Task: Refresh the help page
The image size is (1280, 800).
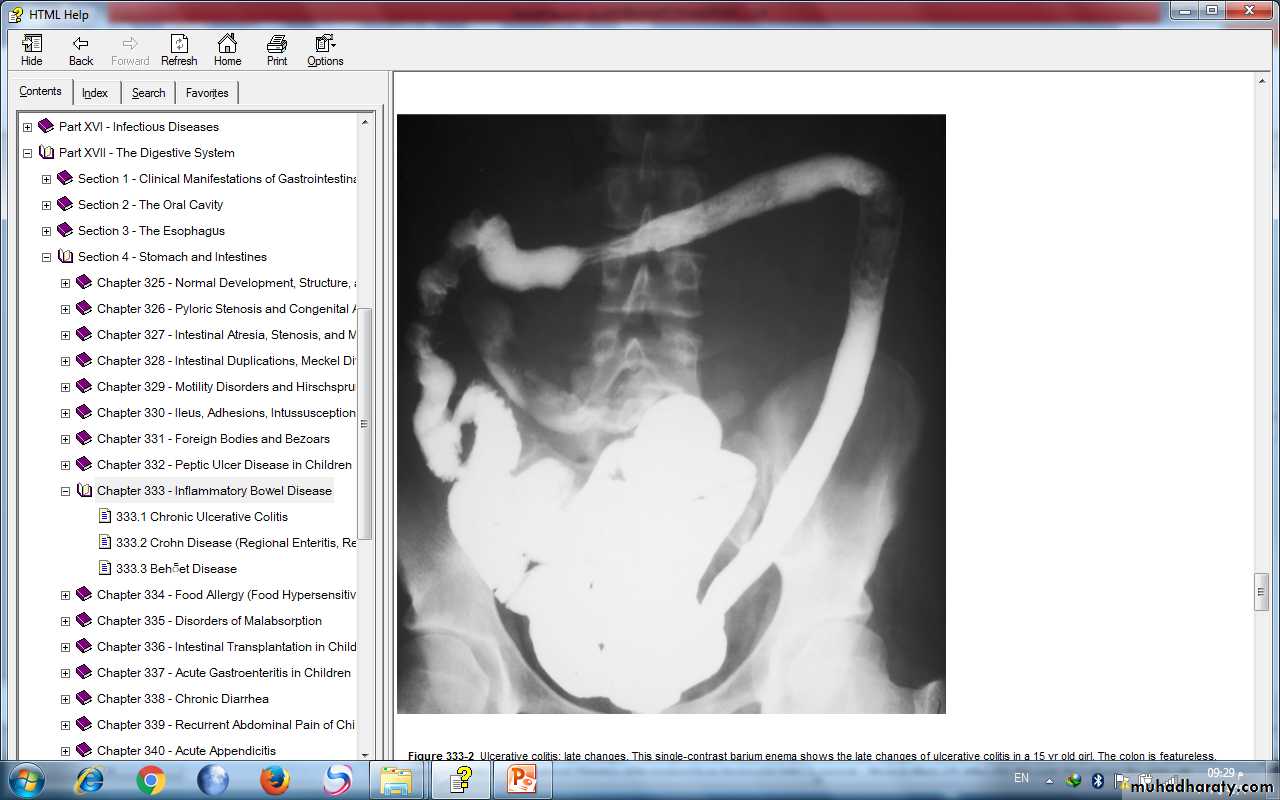Action: point(179,50)
